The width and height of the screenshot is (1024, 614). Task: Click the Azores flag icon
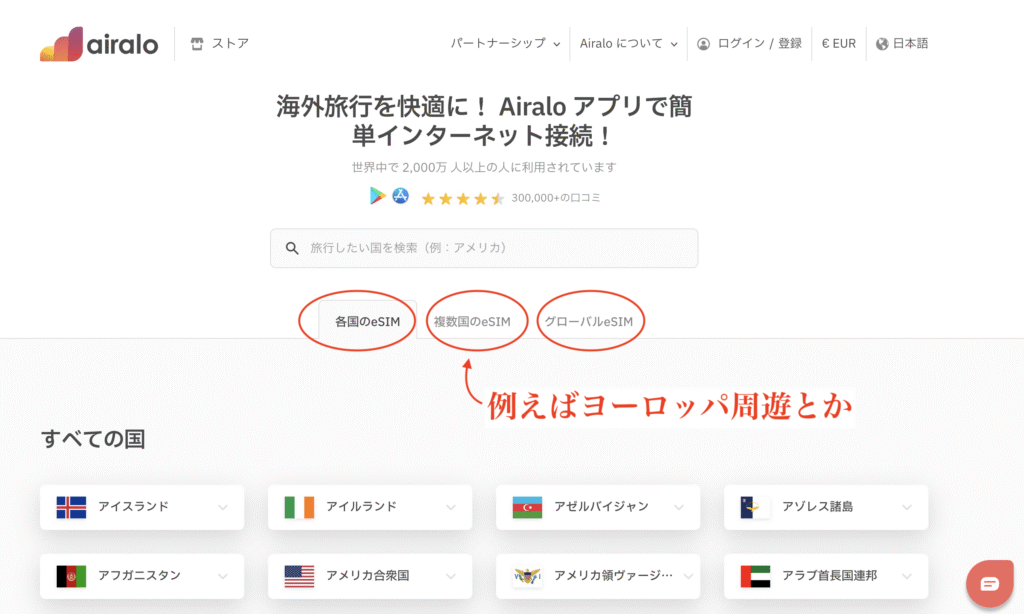[x=755, y=507]
